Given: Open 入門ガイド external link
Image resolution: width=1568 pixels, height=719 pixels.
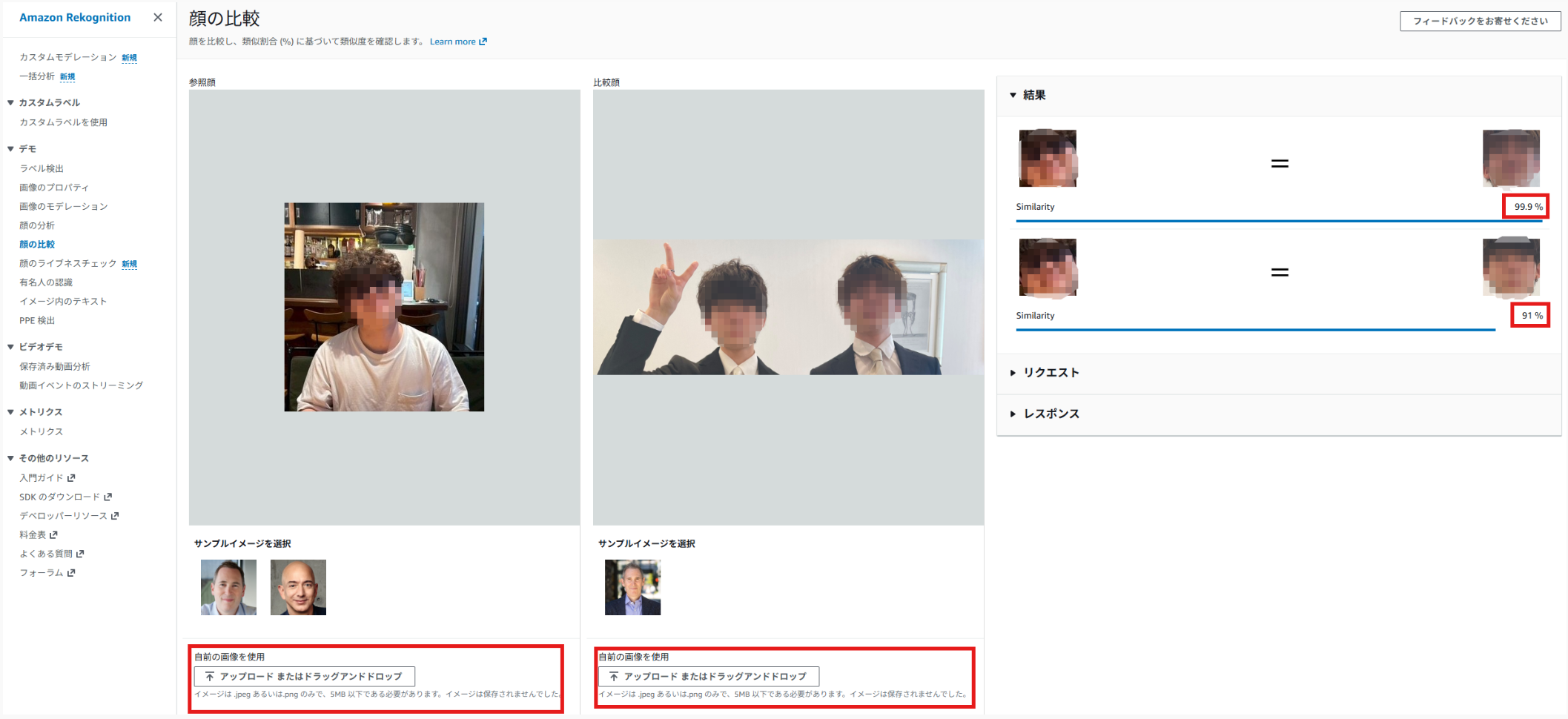Looking at the screenshot, I should tap(47, 478).
